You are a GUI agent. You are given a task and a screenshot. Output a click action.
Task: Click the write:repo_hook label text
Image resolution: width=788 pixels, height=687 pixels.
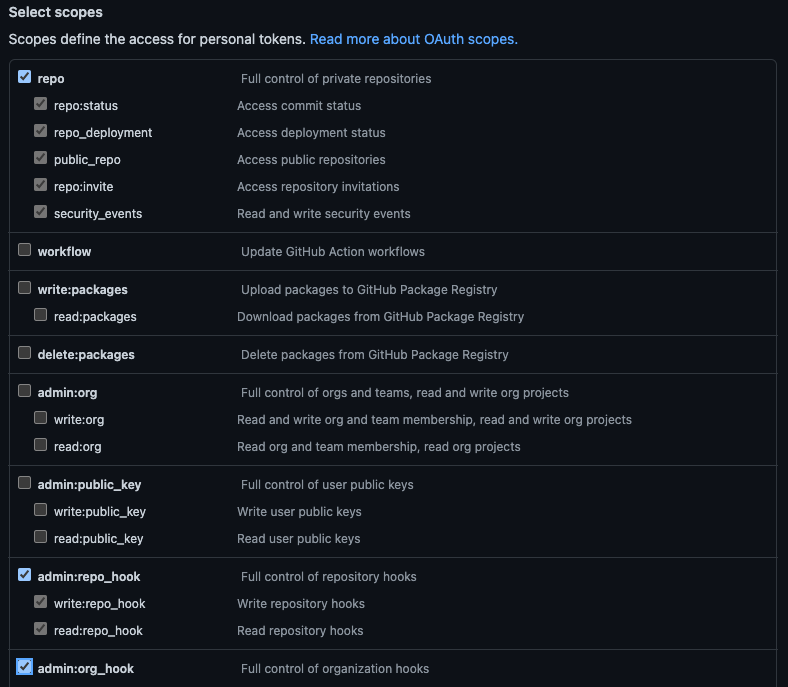click(100, 604)
